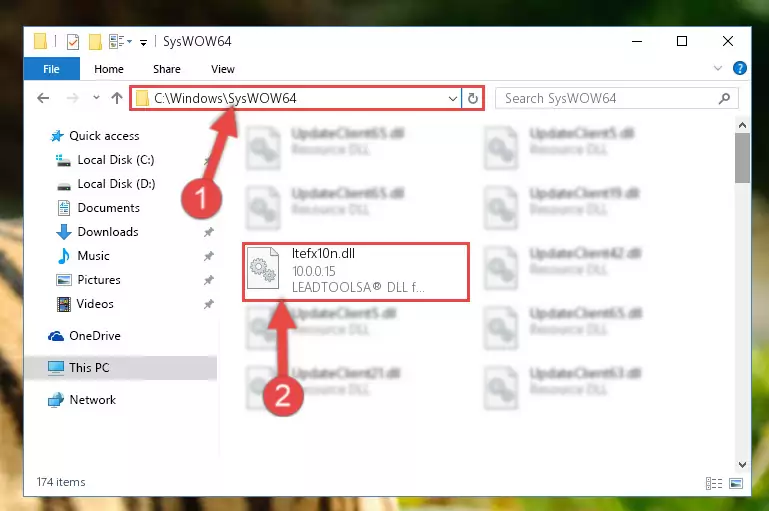This screenshot has width=769, height=511.
Task: Click the Quick access star icon
Action: [57, 136]
